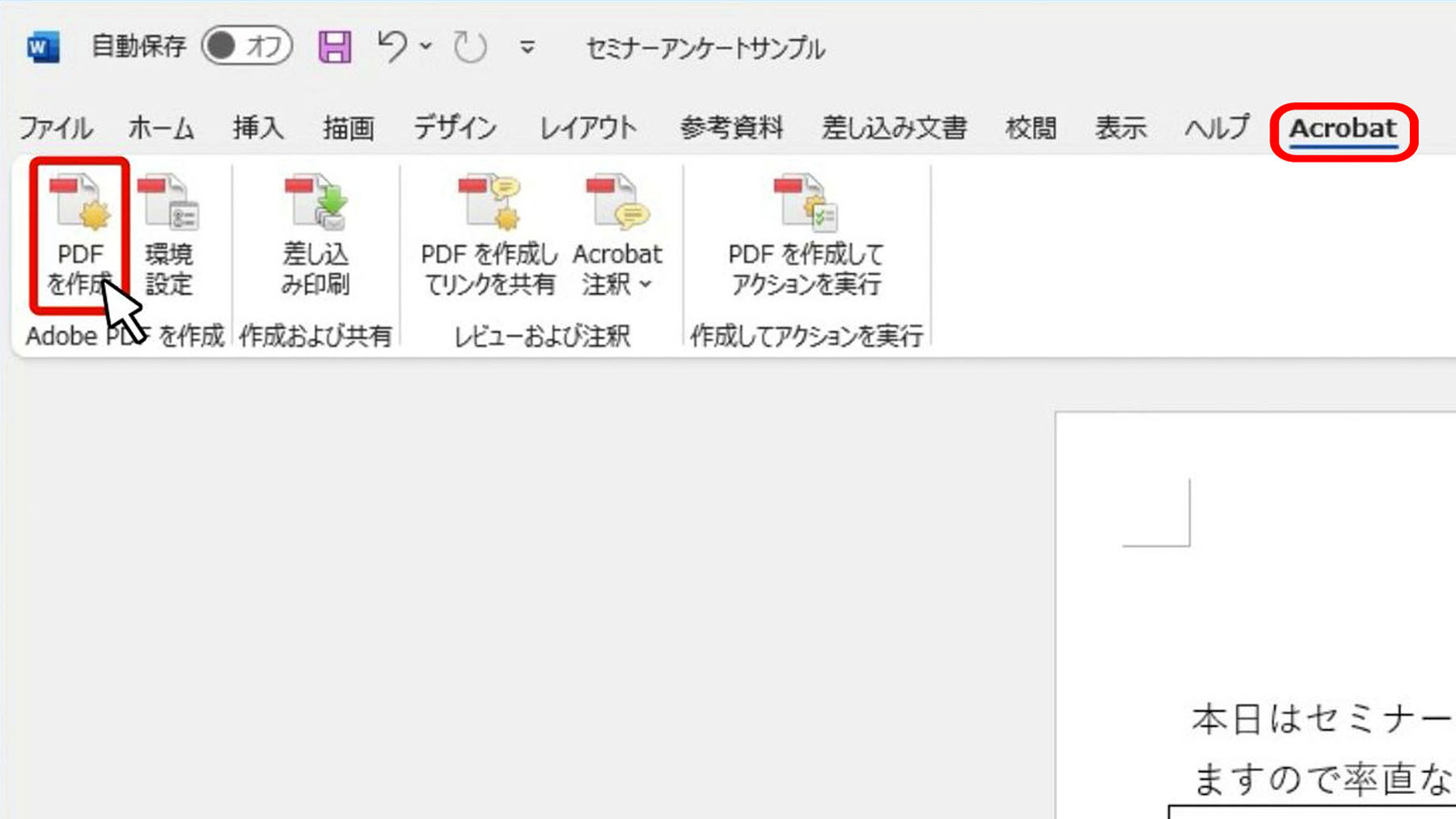
Task: Redo the last action
Action: click(x=470, y=47)
